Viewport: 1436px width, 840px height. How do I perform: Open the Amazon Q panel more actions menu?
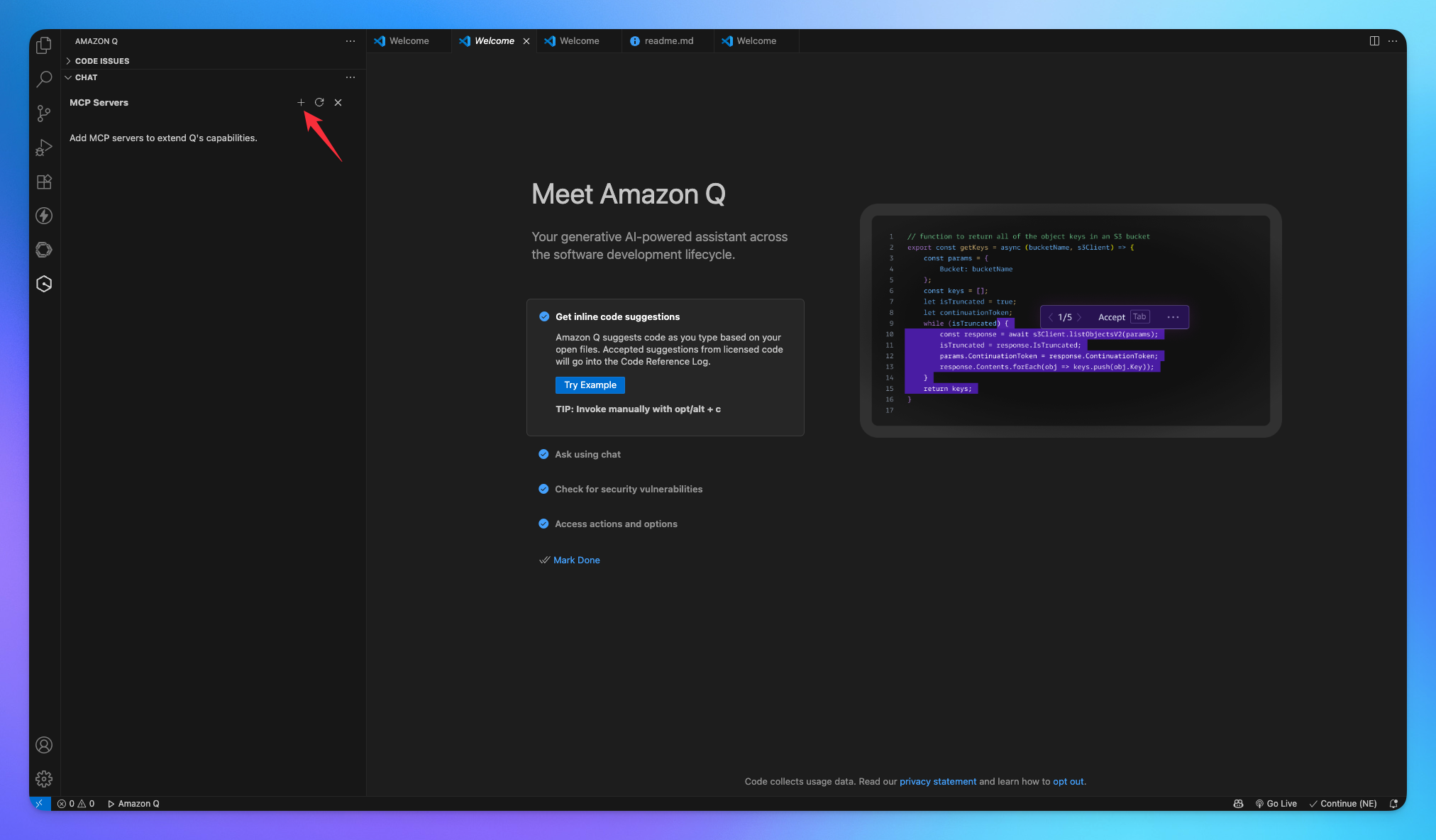(x=350, y=41)
